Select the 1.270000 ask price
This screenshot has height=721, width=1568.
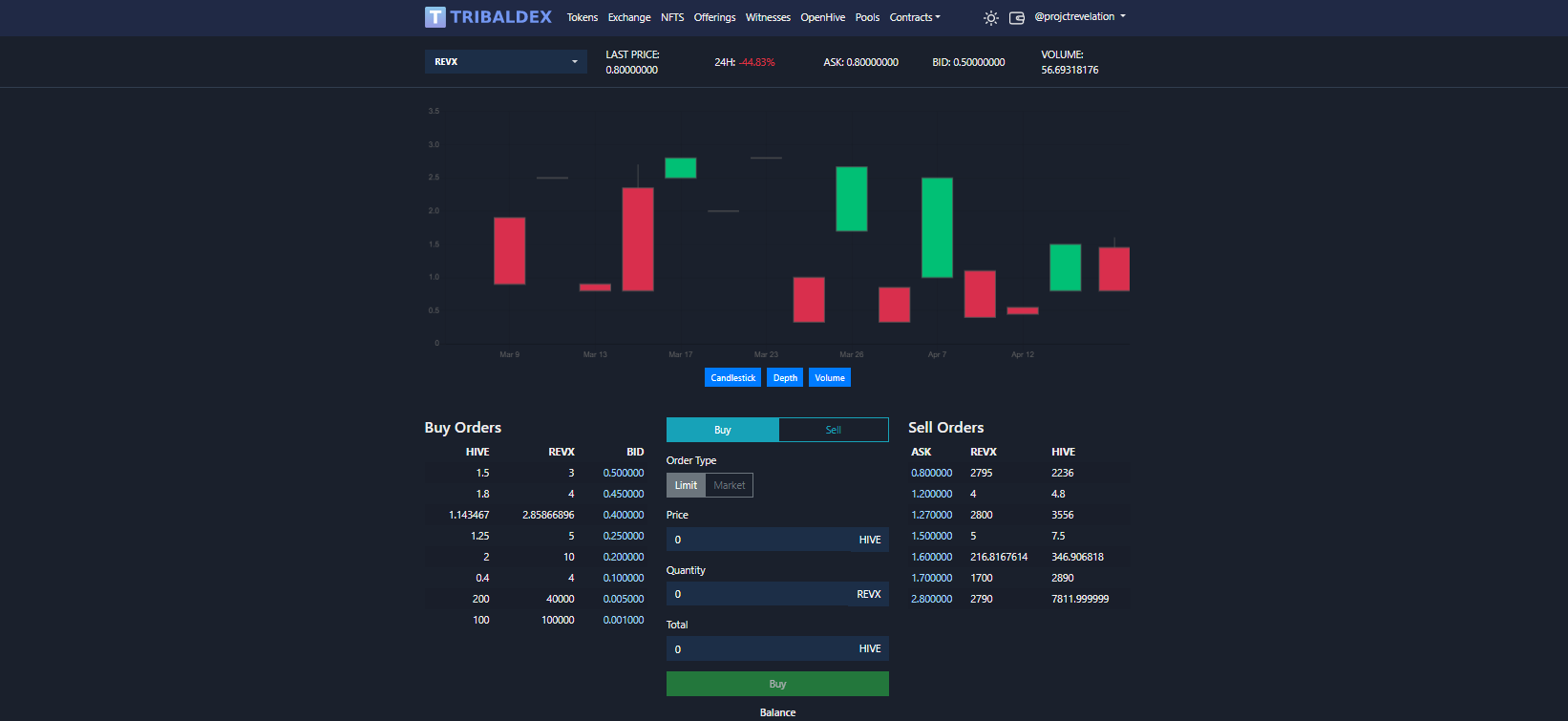point(931,515)
